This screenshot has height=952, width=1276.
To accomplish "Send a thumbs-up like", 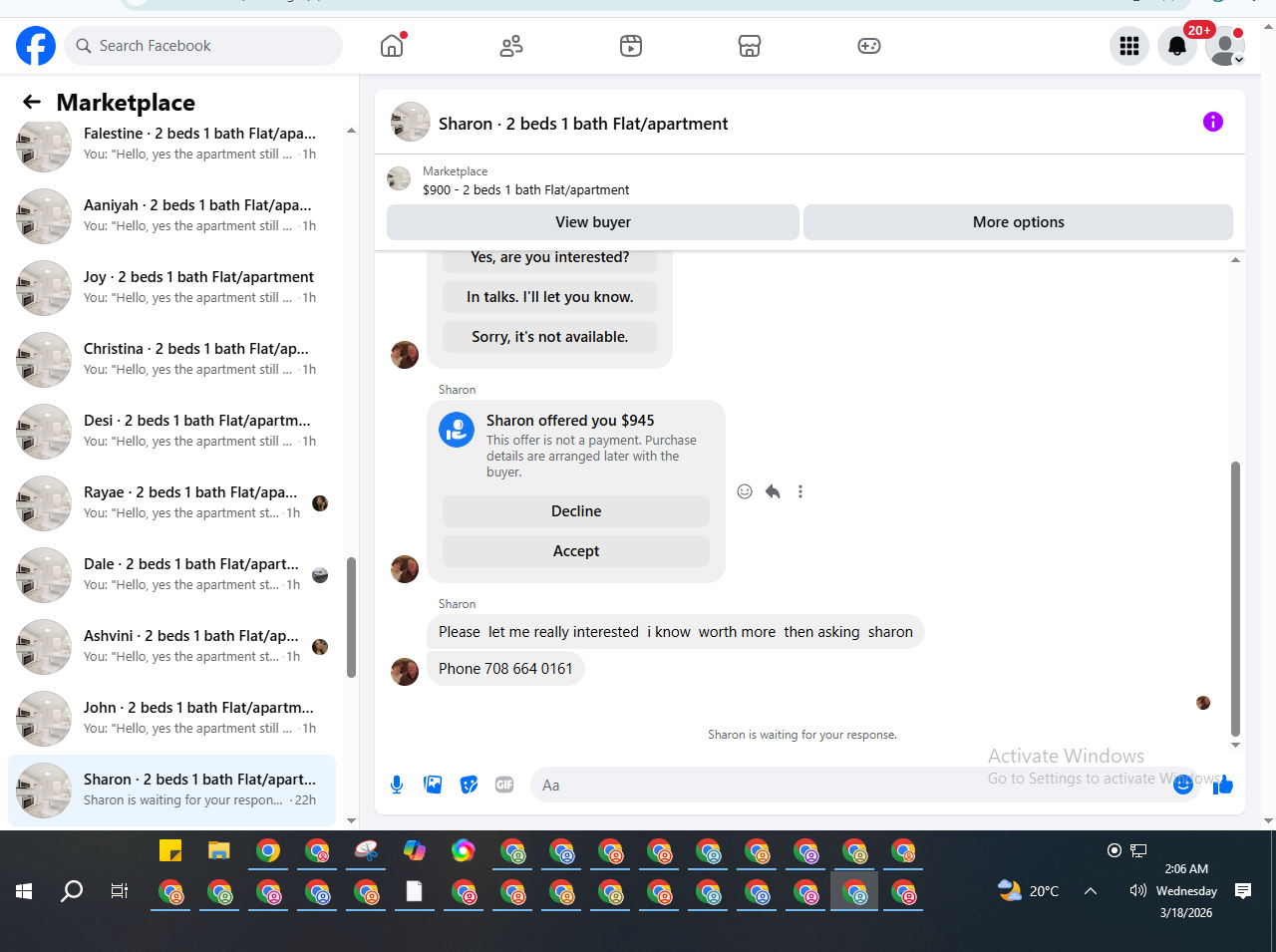I will click(x=1223, y=786).
